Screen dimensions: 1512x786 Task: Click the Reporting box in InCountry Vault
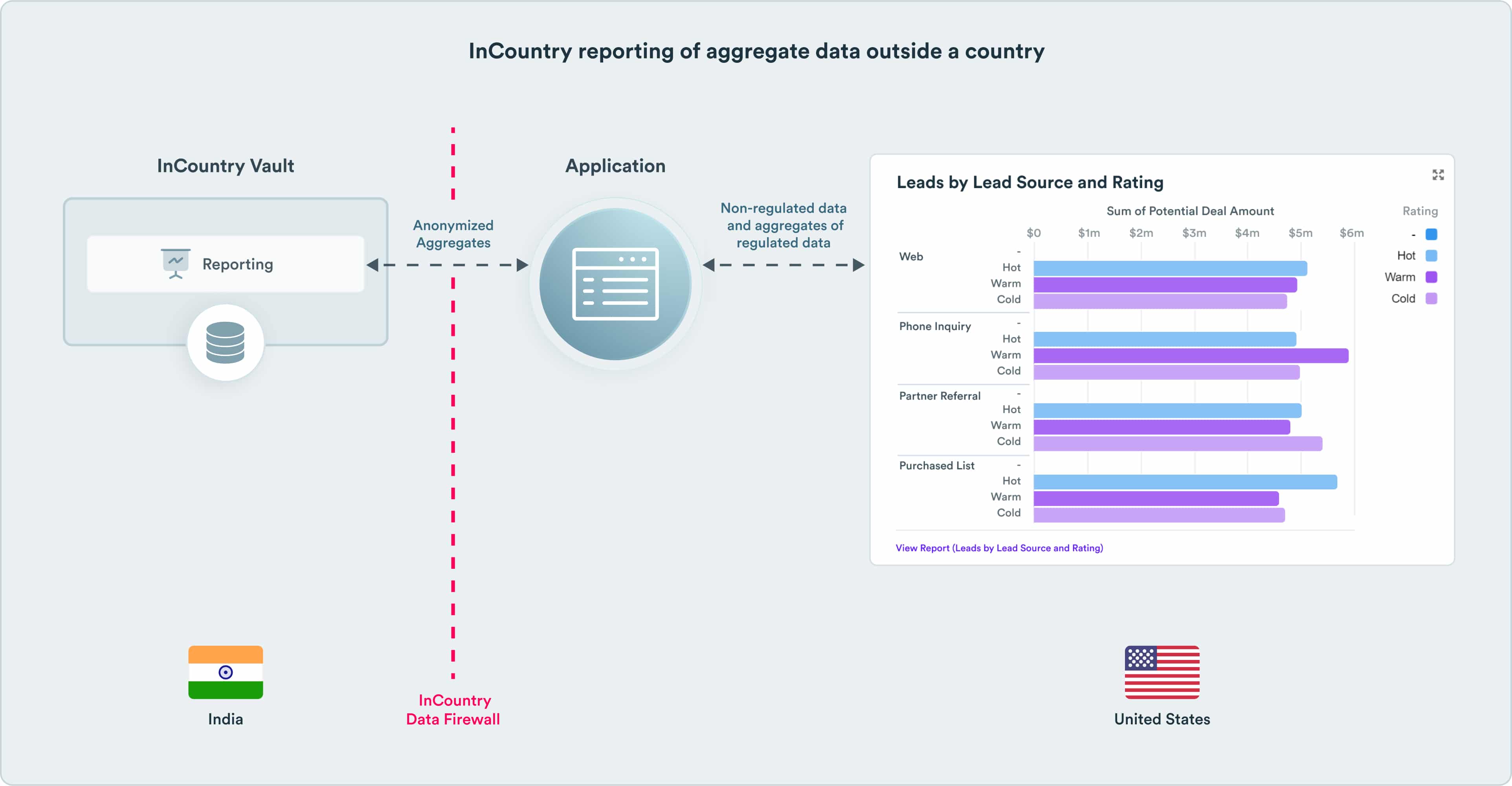pyautogui.click(x=226, y=264)
